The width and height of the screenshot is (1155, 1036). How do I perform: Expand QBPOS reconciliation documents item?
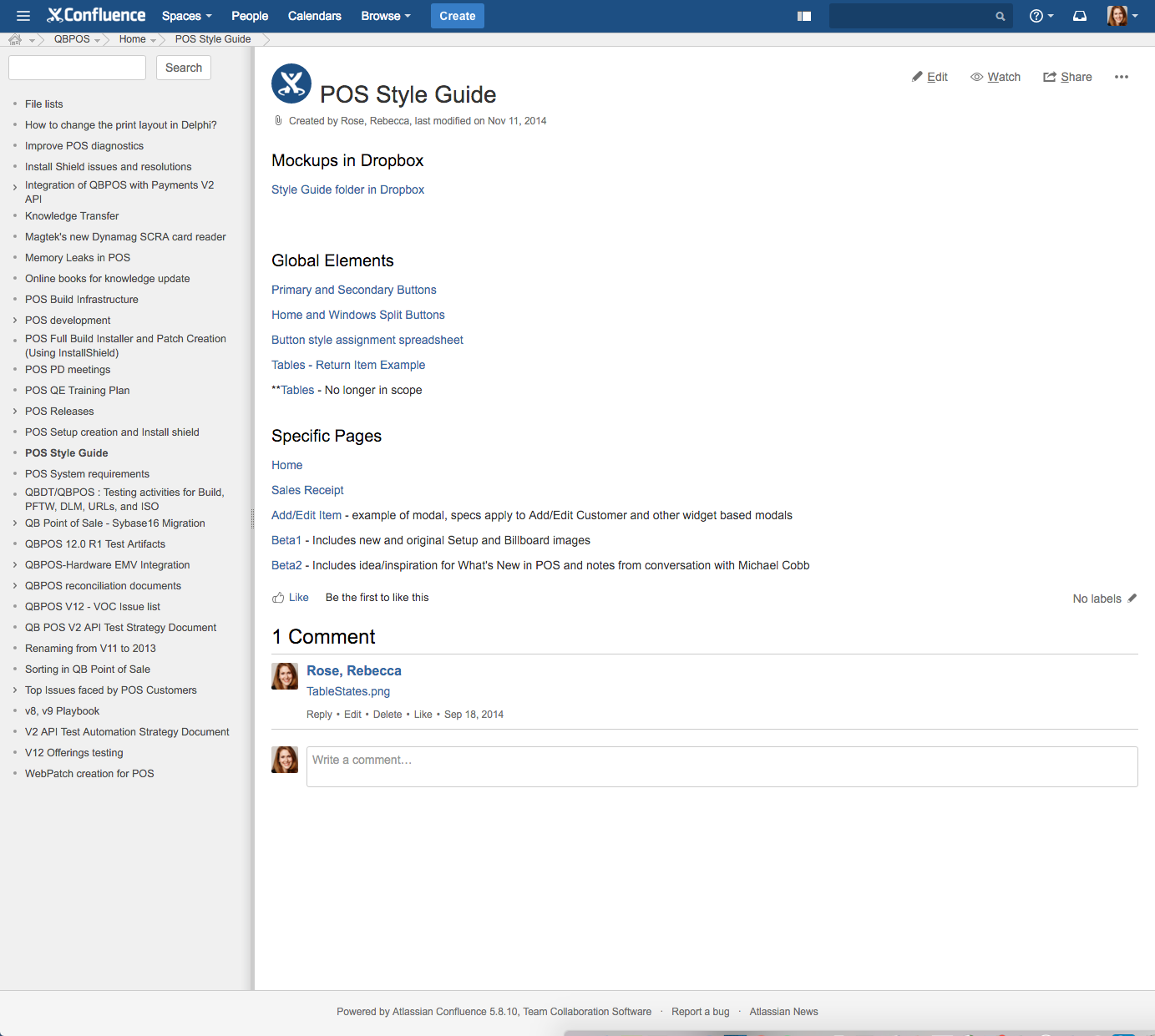tap(15, 586)
